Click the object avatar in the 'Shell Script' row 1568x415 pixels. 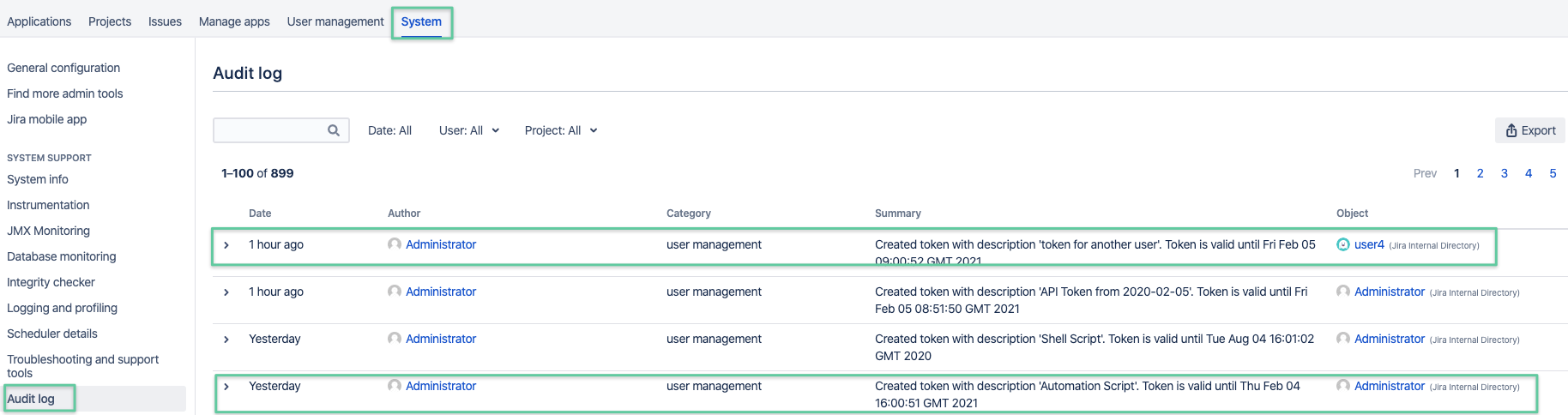point(1343,339)
